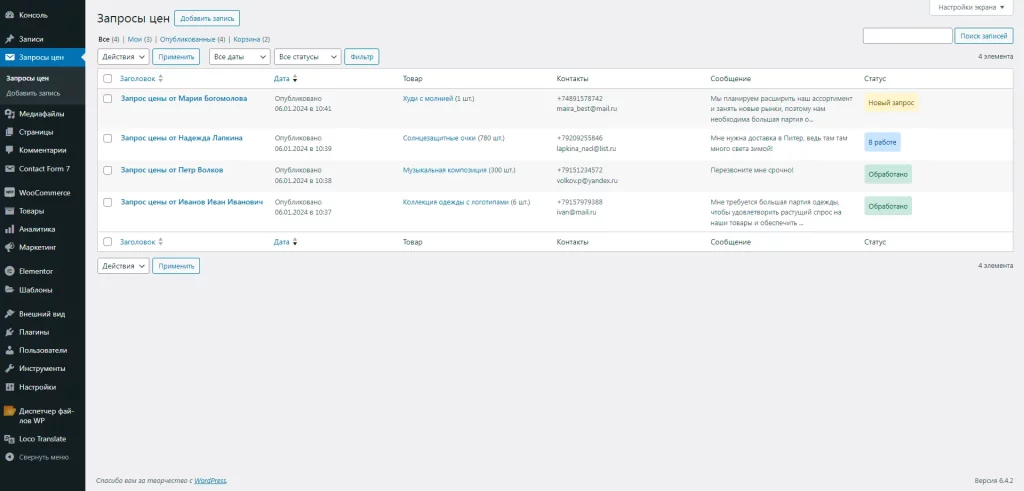Viewport: 1024px width, 491px height.
Task: Check the Надежда Лапкина request row
Action: point(108,138)
